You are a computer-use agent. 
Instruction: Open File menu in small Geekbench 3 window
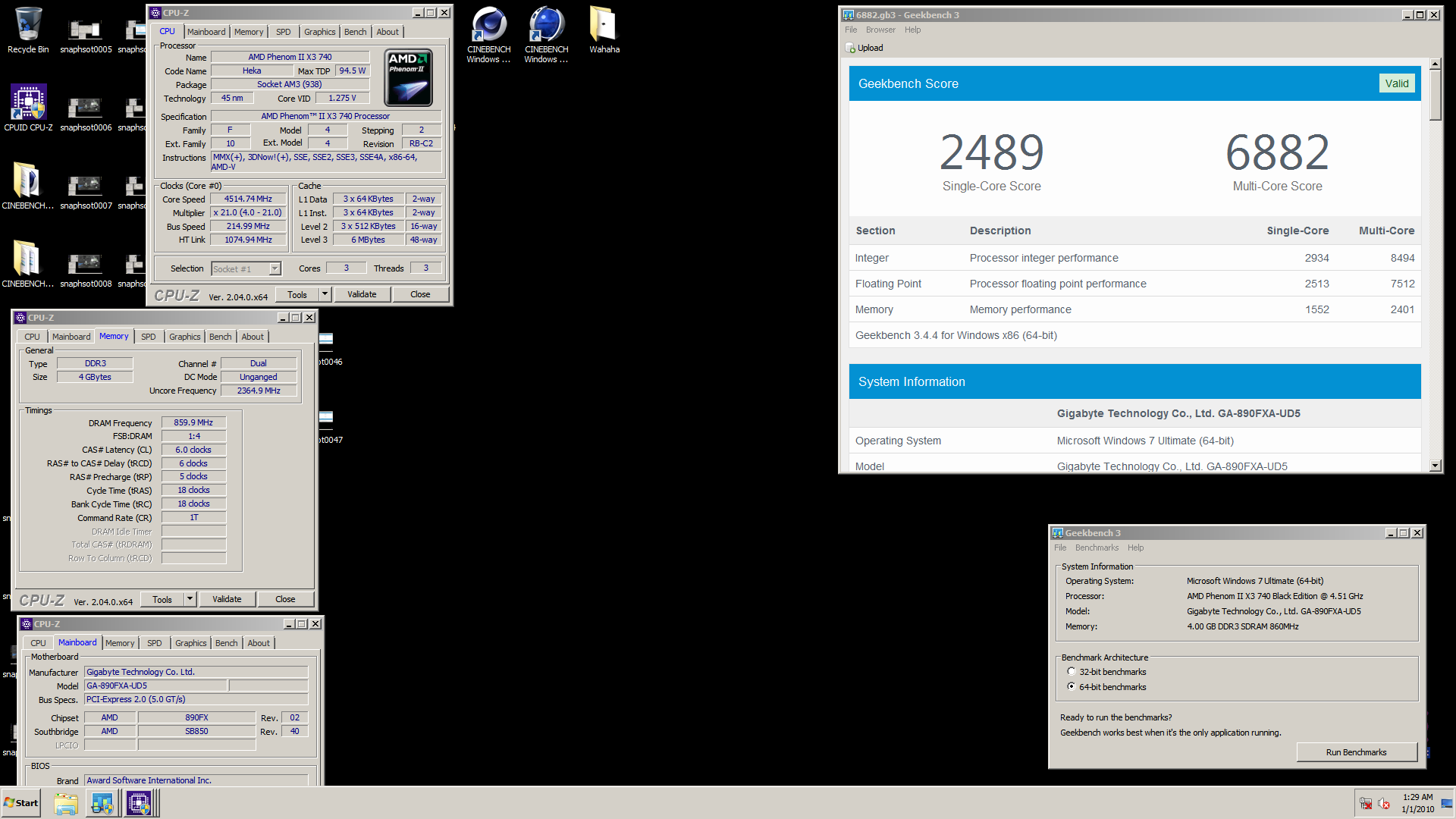[x=1060, y=548]
